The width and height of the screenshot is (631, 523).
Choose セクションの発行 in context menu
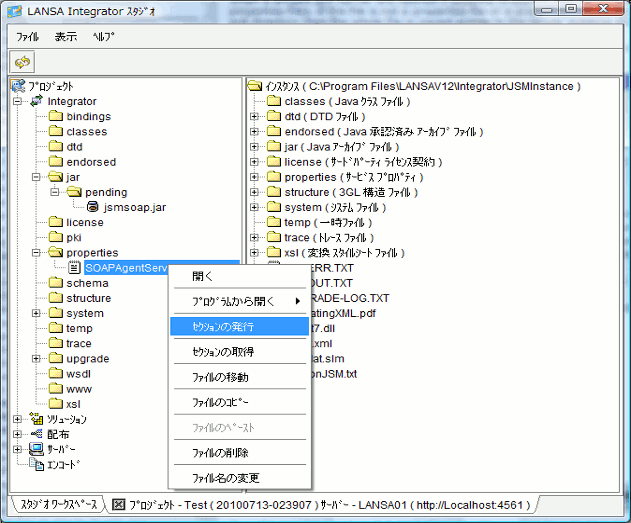(240, 326)
